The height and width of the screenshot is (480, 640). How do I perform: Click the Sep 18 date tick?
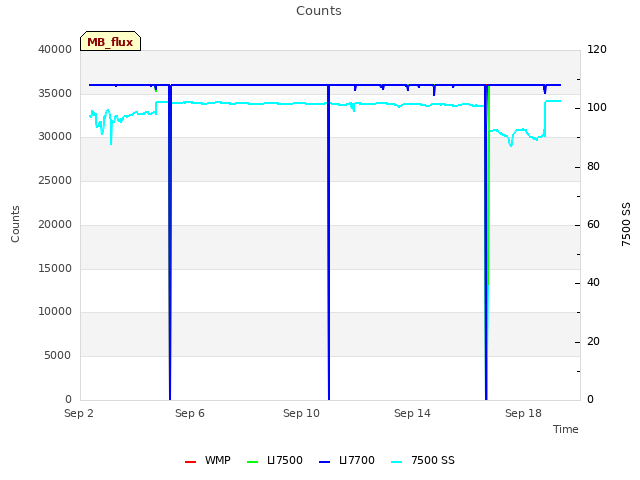523,413
